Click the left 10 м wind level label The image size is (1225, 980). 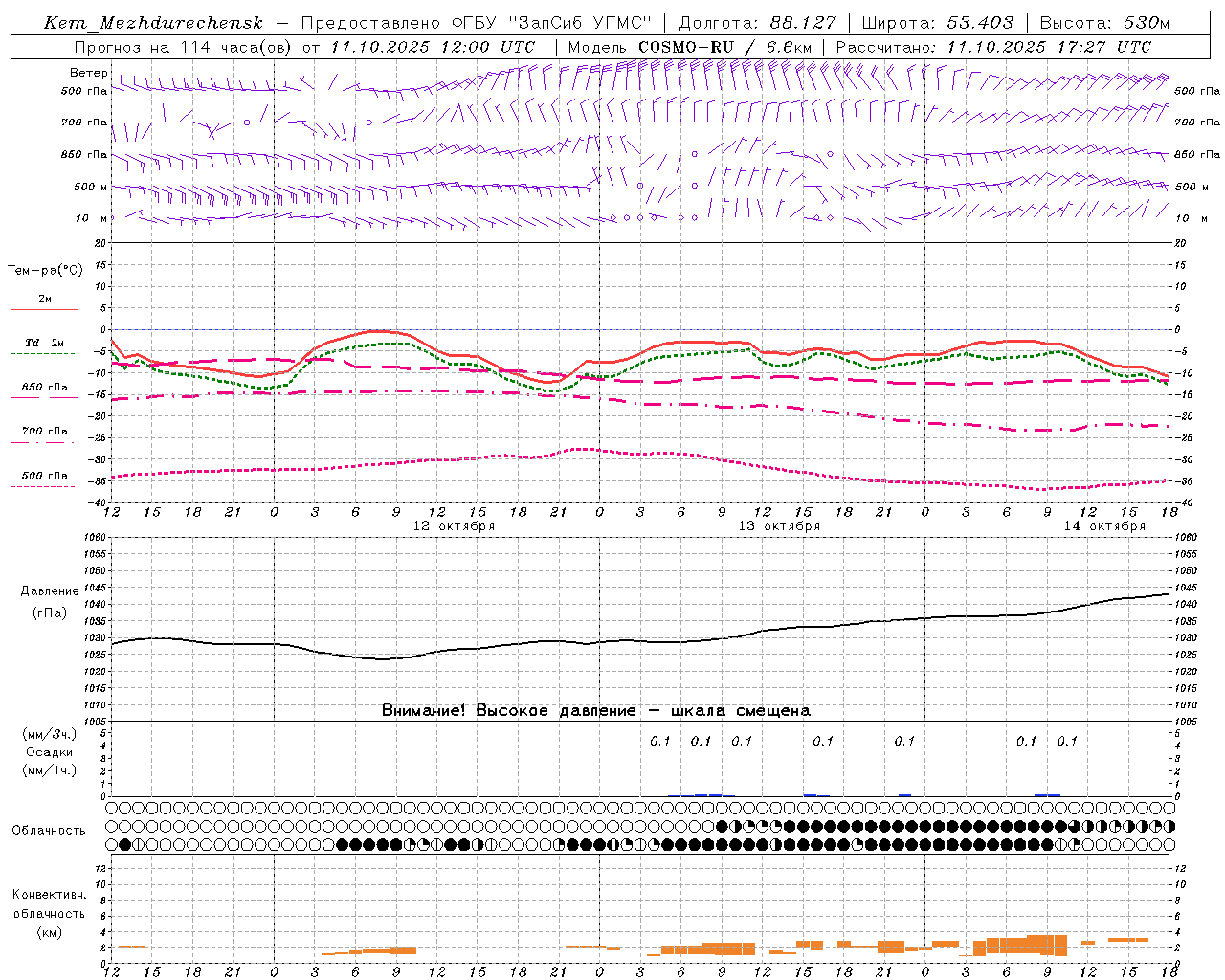pyautogui.click(x=92, y=218)
